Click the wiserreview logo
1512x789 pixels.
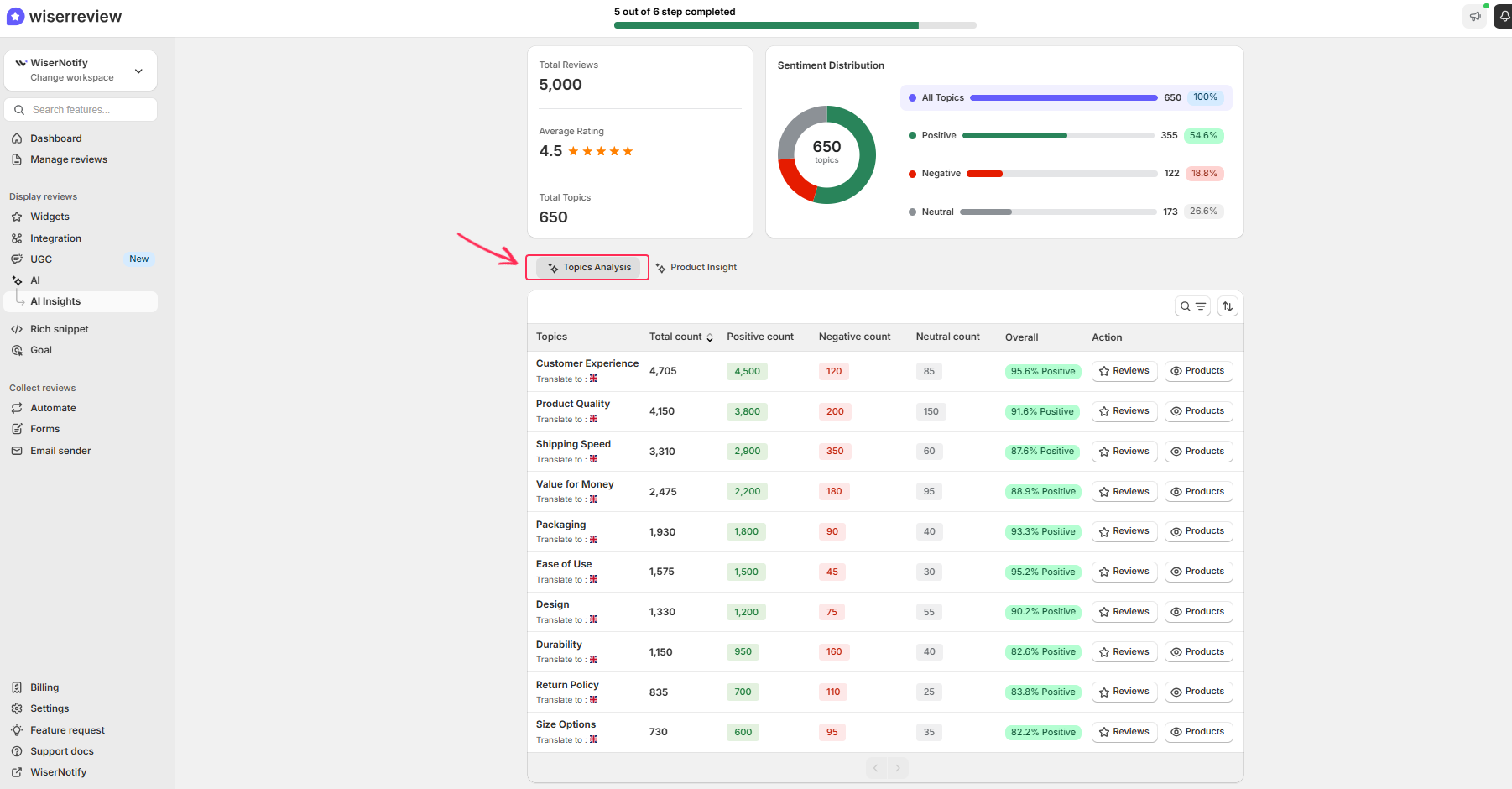(x=65, y=17)
